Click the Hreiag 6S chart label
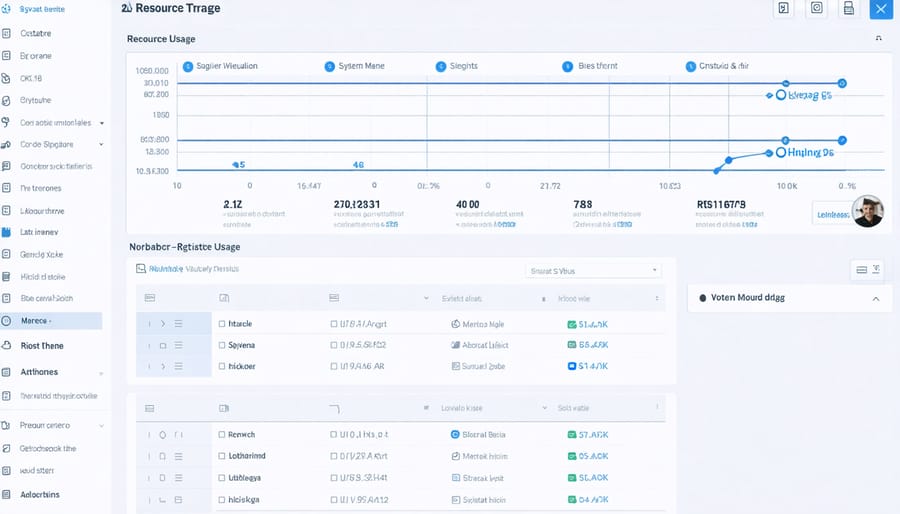Screen dimensions: 900x514 pyautogui.click(x=809, y=95)
